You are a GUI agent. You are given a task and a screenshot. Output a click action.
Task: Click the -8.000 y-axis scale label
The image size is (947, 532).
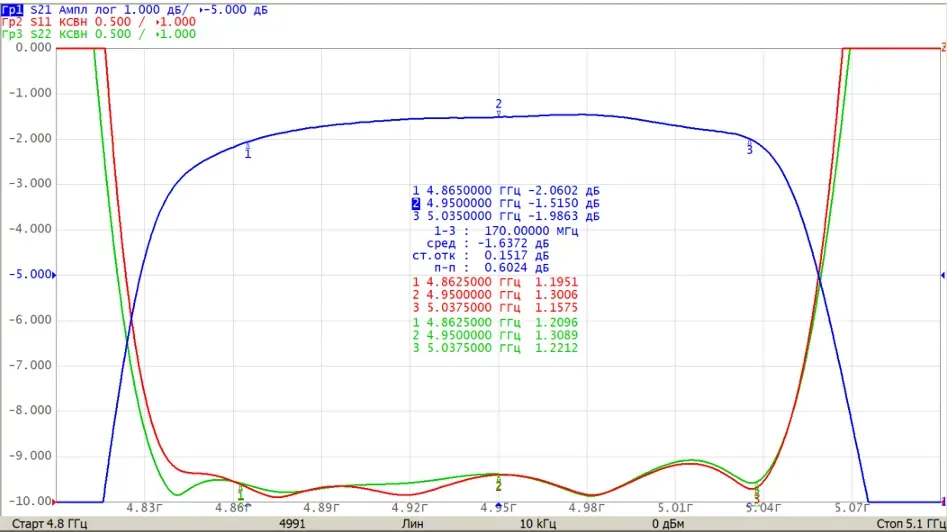(30, 411)
